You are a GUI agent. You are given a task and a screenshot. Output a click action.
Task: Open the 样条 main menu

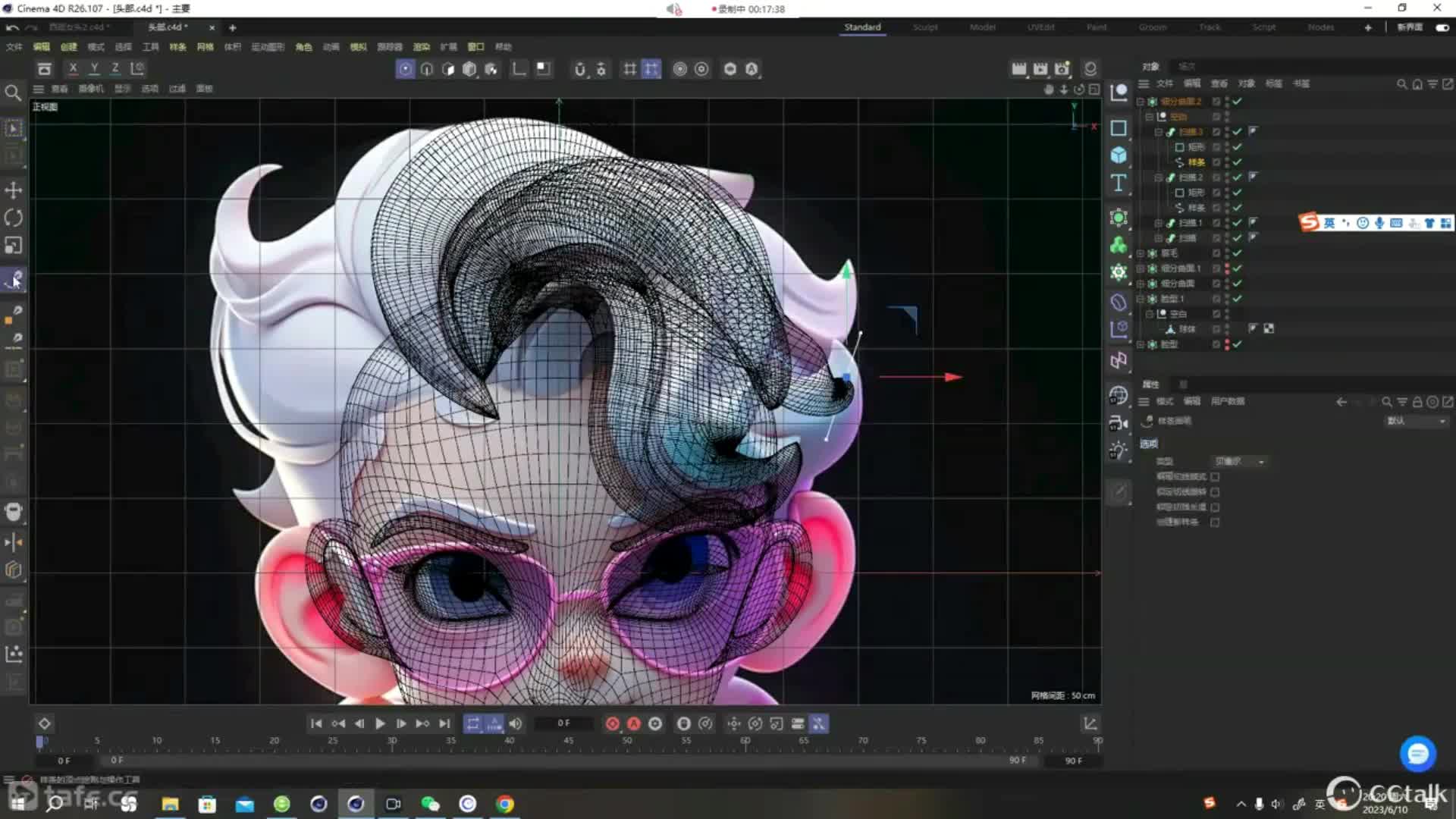(177, 47)
